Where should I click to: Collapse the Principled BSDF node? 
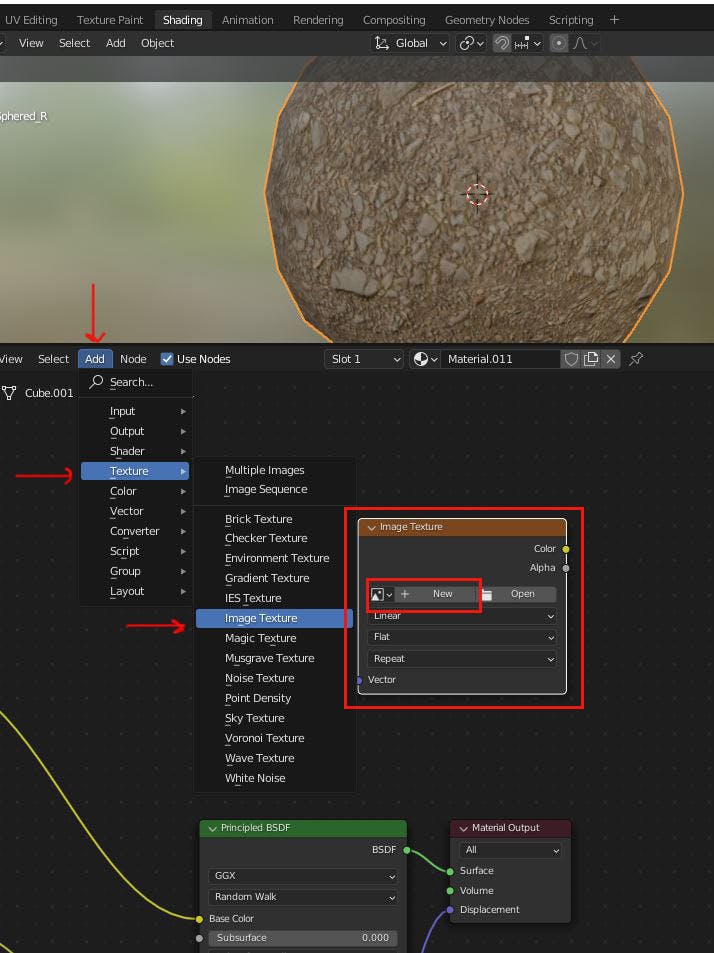211,828
